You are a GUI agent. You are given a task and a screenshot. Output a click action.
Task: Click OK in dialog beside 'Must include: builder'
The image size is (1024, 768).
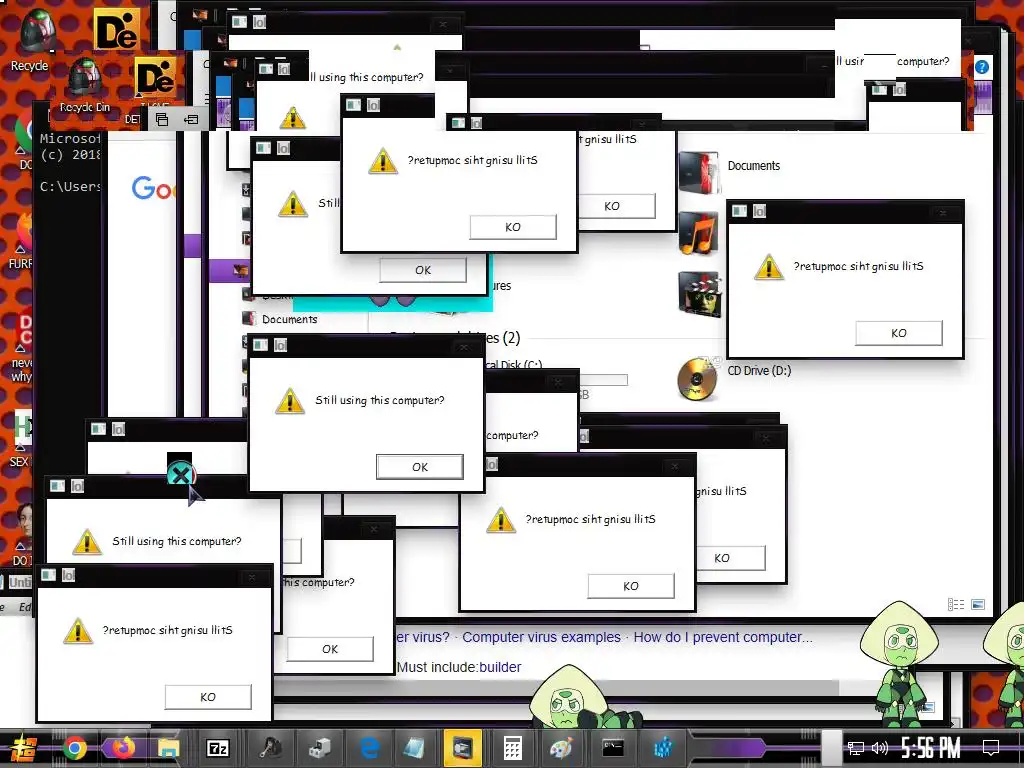pyautogui.click(x=330, y=649)
